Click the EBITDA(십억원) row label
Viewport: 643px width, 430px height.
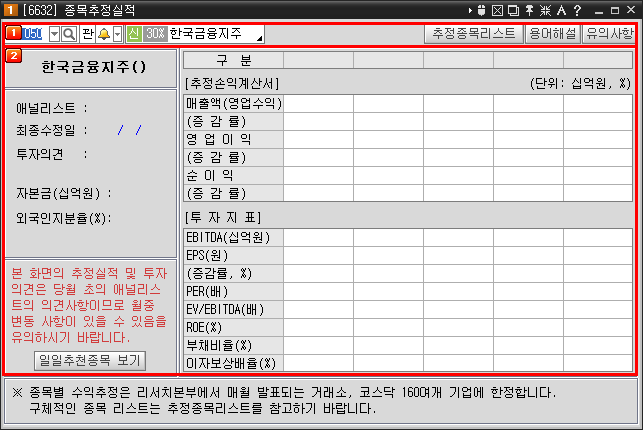pos(233,237)
